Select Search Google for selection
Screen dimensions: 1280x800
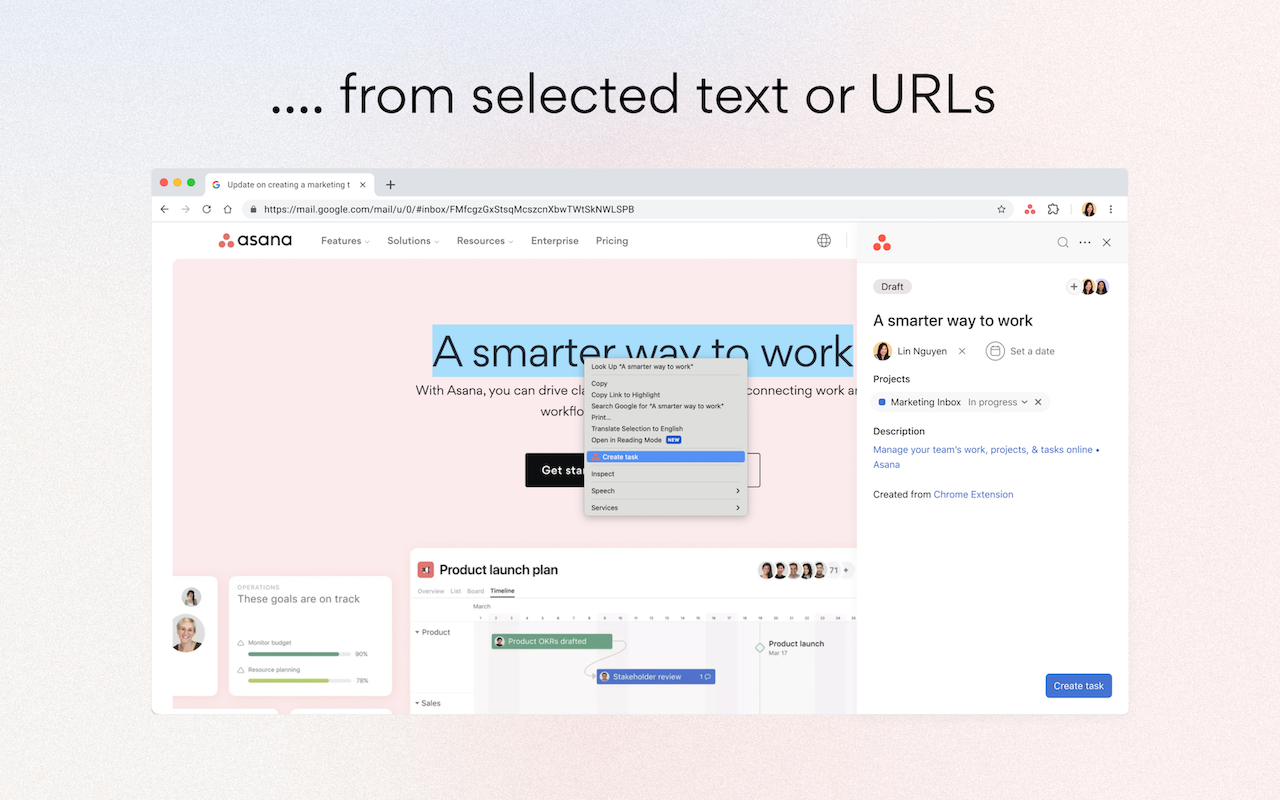point(665,406)
